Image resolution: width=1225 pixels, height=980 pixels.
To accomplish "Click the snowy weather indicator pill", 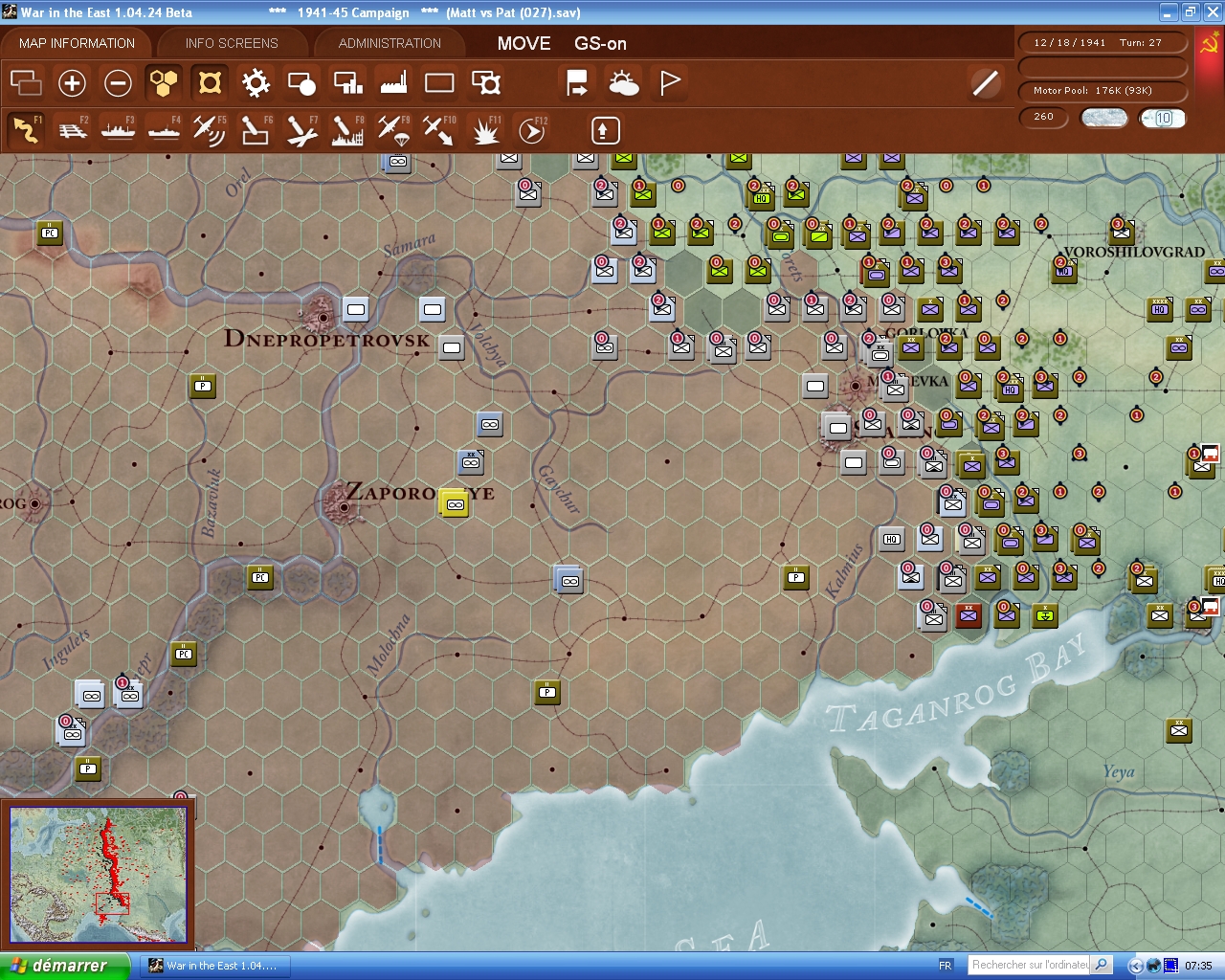I will pos(1103,118).
